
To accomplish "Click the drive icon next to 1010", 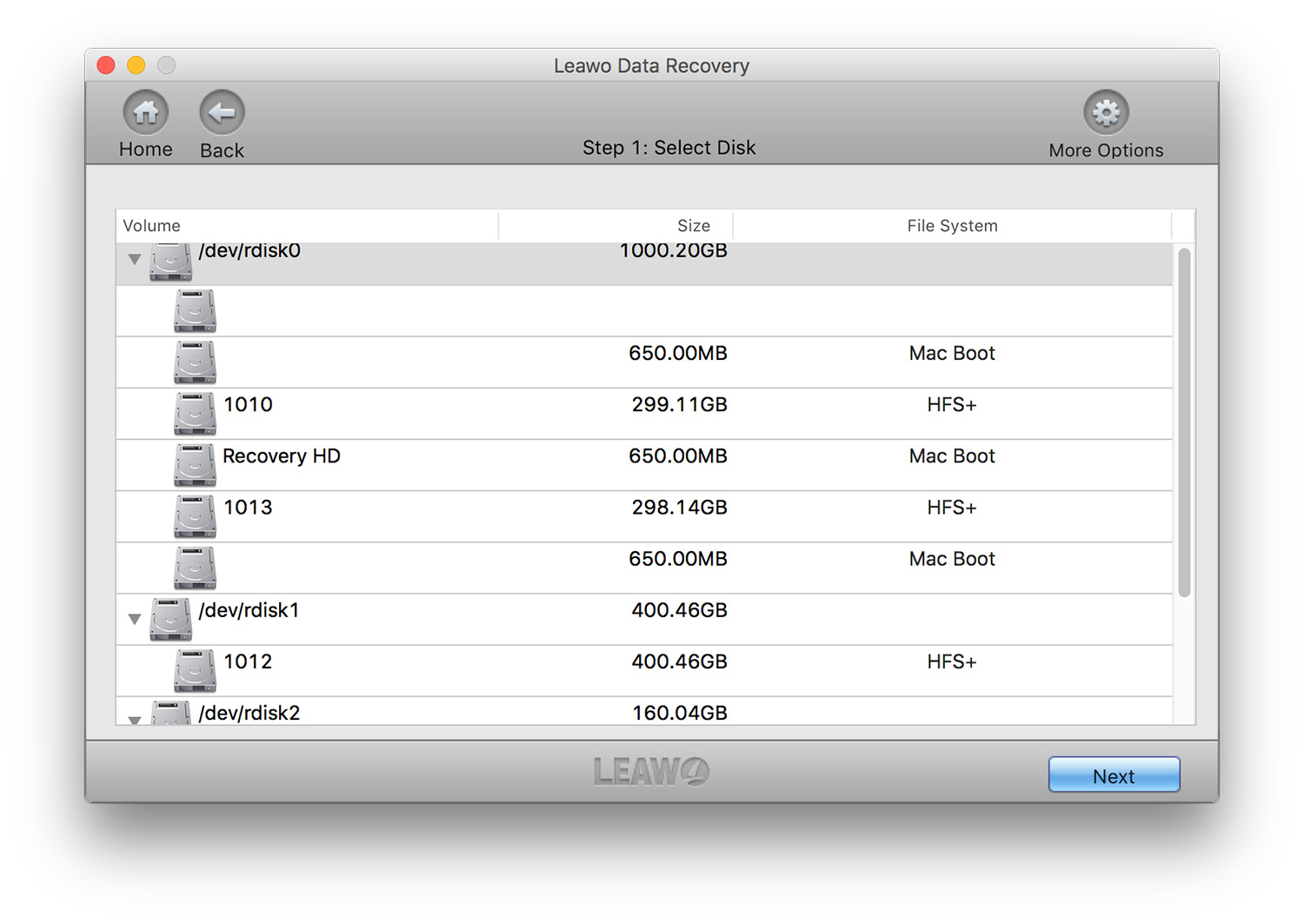I will pos(195,413).
